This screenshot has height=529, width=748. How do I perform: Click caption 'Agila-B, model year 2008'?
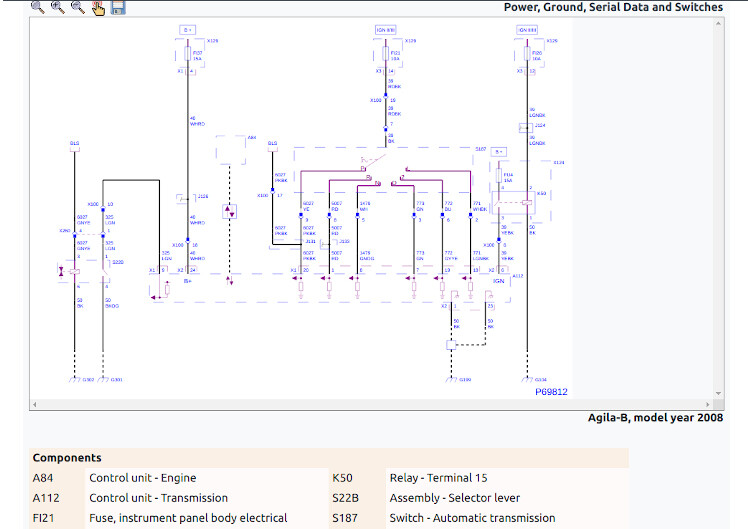click(655, 418)
